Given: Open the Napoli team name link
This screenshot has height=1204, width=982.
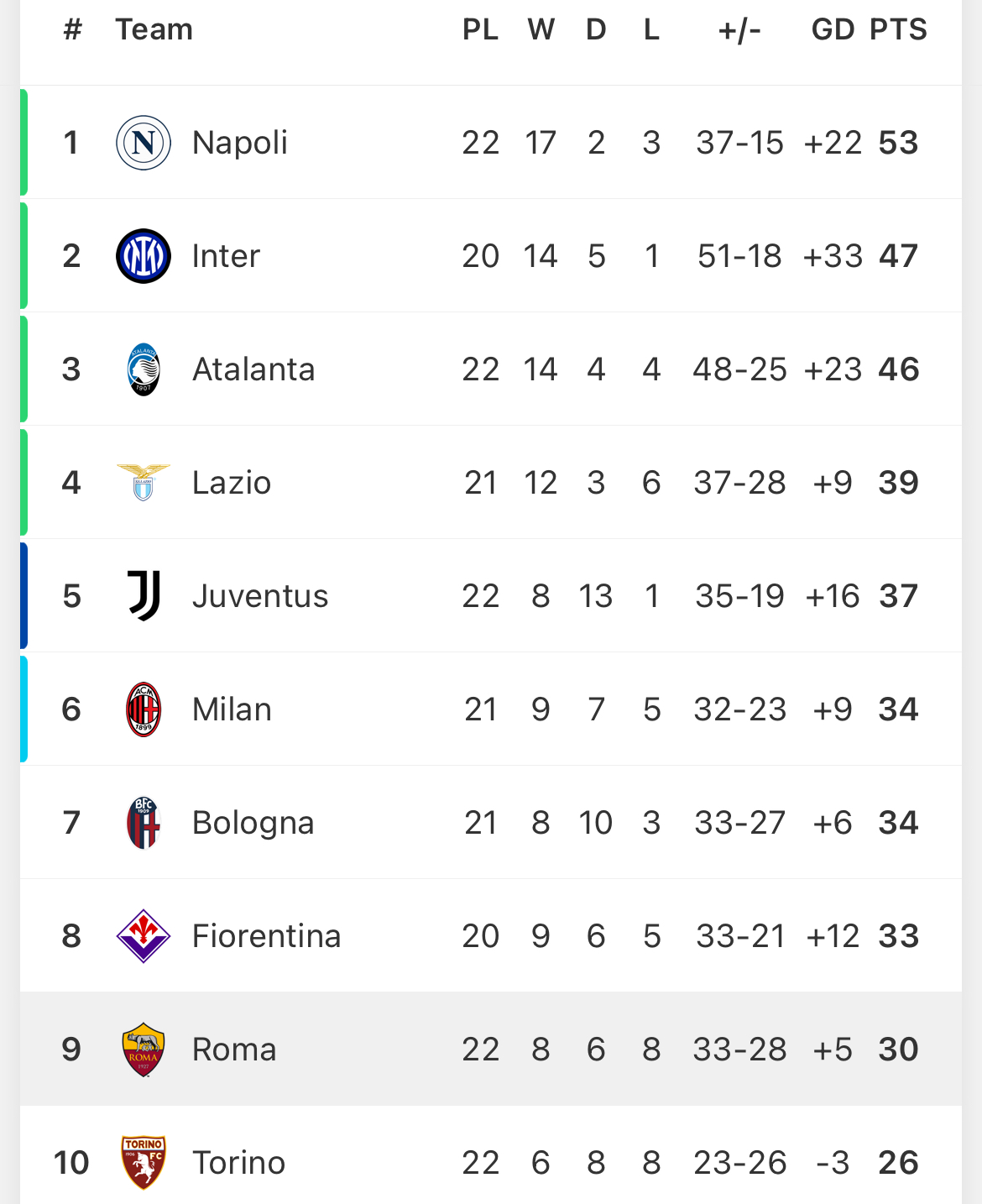Looking at the screenshot, I should point(240,143).
